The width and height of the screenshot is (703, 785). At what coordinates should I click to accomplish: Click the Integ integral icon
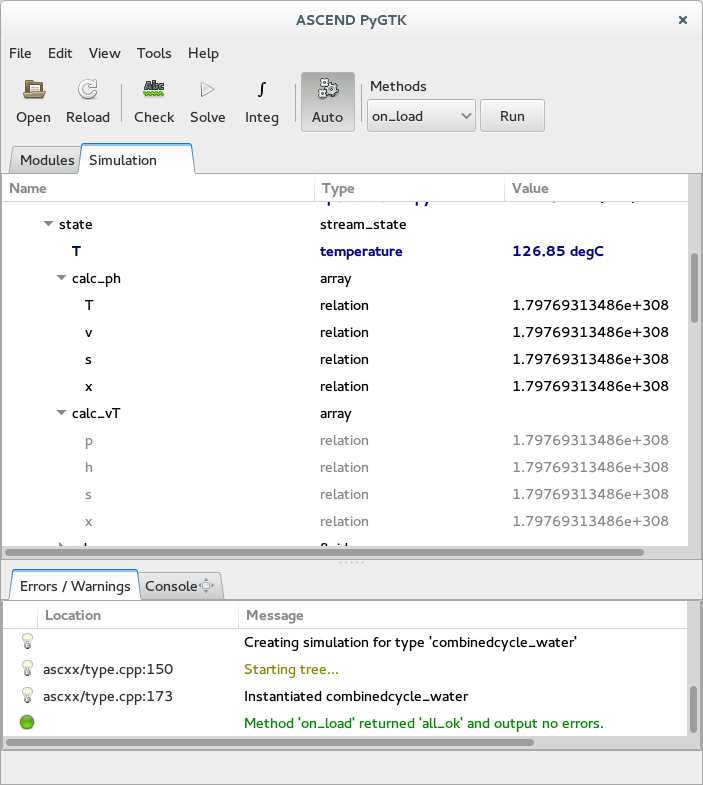261,90
